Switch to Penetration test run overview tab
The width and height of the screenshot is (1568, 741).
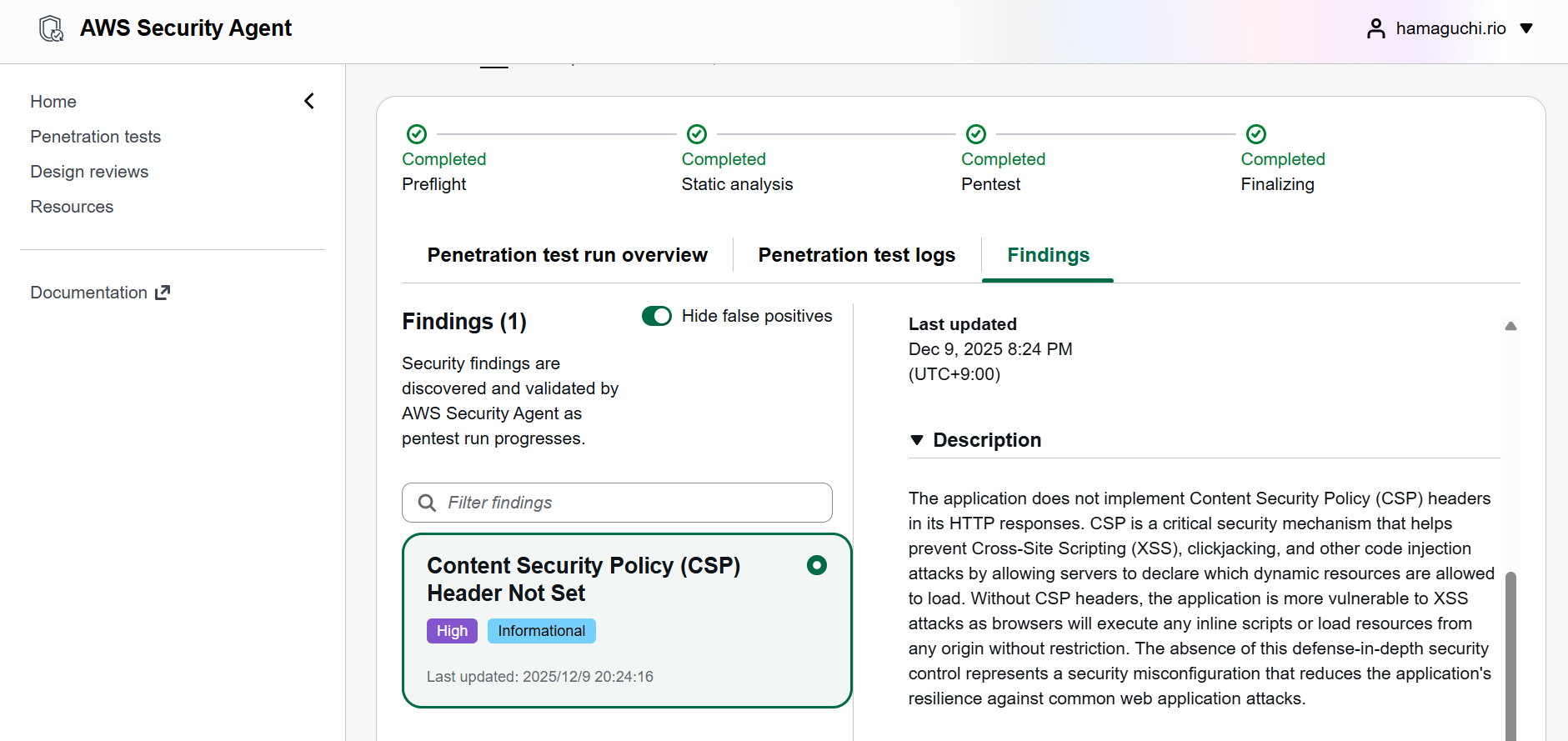[x=567, y=255]
